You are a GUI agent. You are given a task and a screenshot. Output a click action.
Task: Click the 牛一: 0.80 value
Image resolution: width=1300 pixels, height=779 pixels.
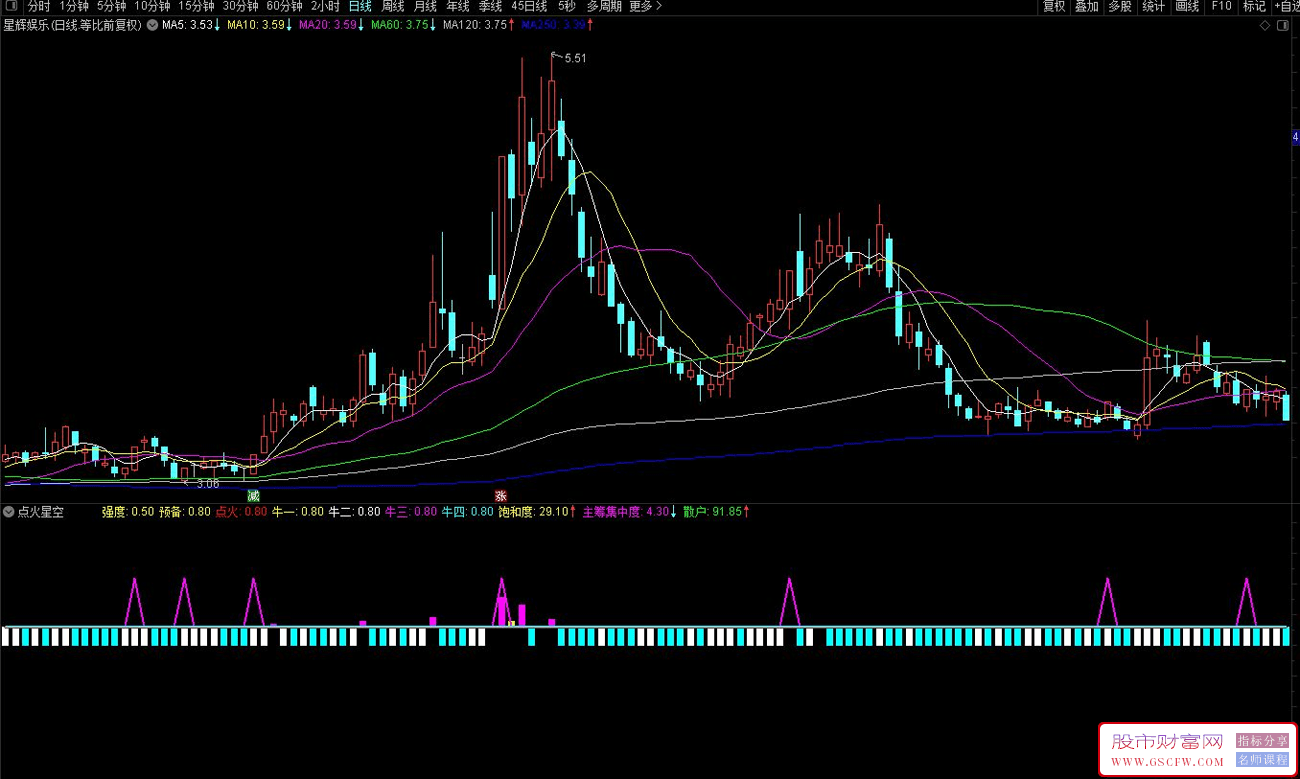coord(299,512)
